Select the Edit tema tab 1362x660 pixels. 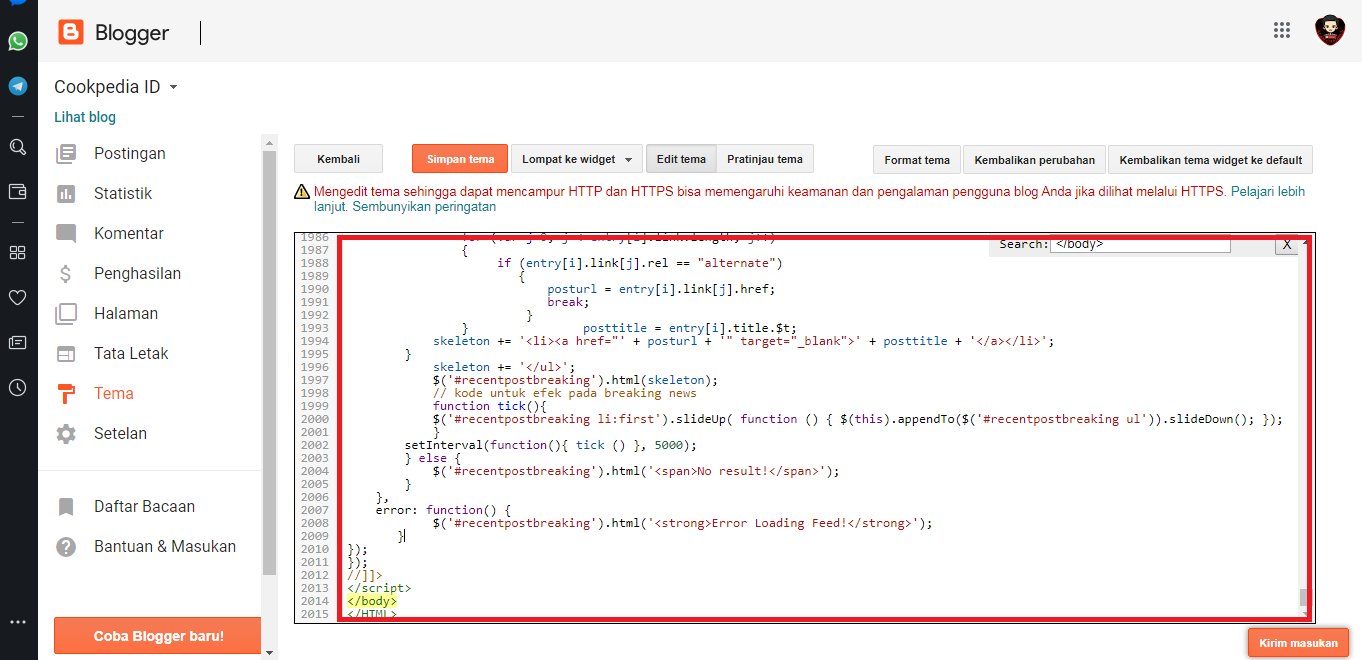680,159
